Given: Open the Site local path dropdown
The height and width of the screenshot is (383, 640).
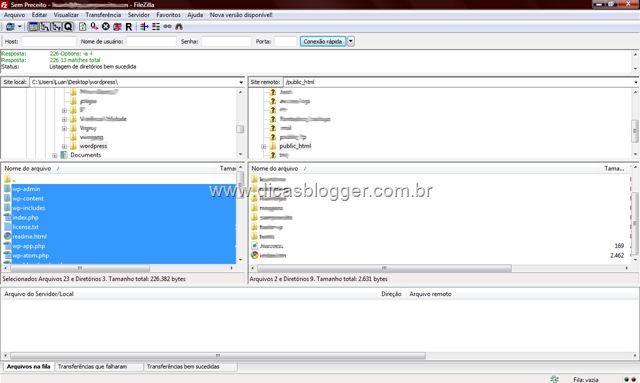Looking at the screenshot, I should (x=241, y=82).
